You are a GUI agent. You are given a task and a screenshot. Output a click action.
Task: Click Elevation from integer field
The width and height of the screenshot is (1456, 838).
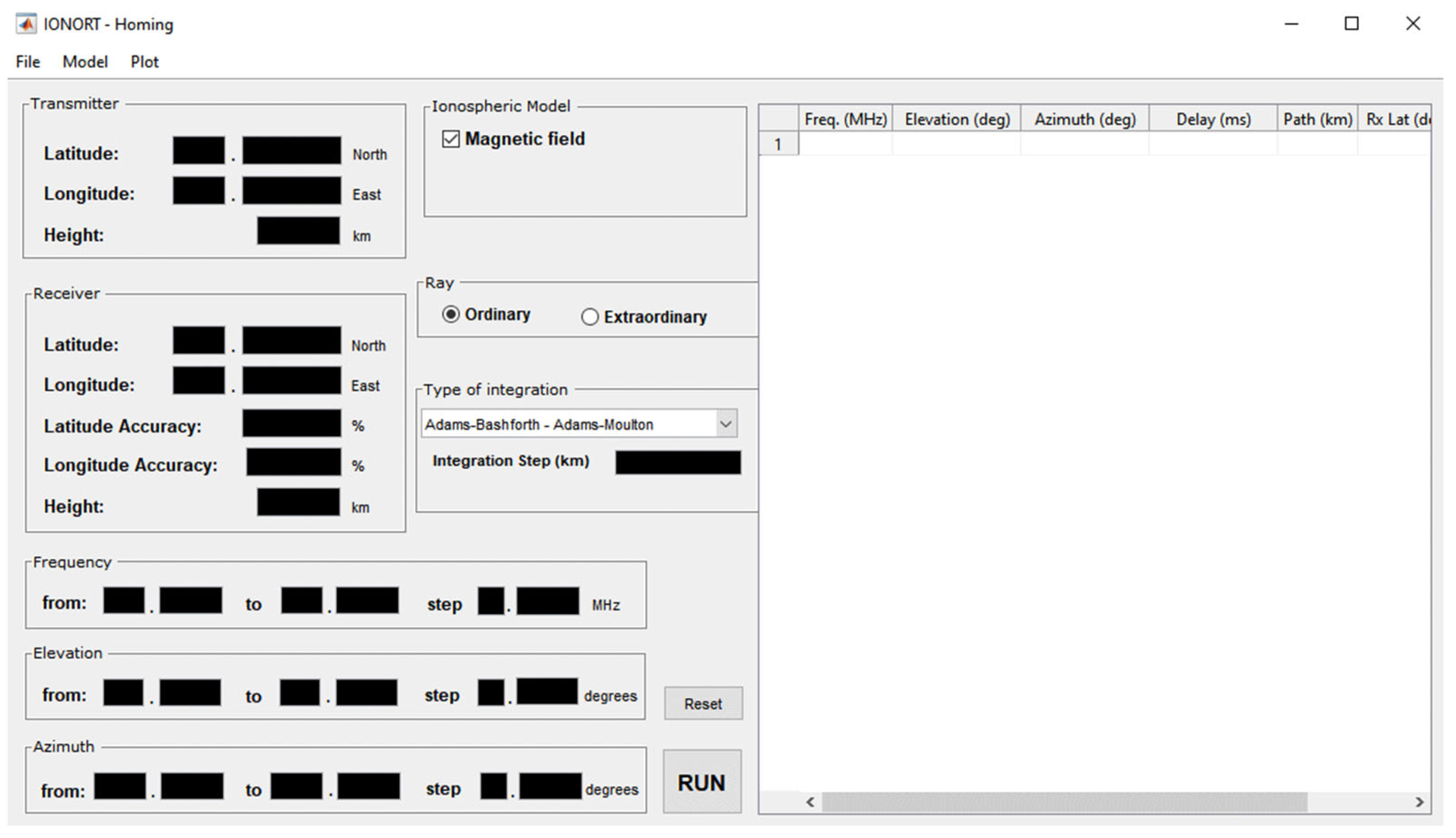(x=123, y=693)
